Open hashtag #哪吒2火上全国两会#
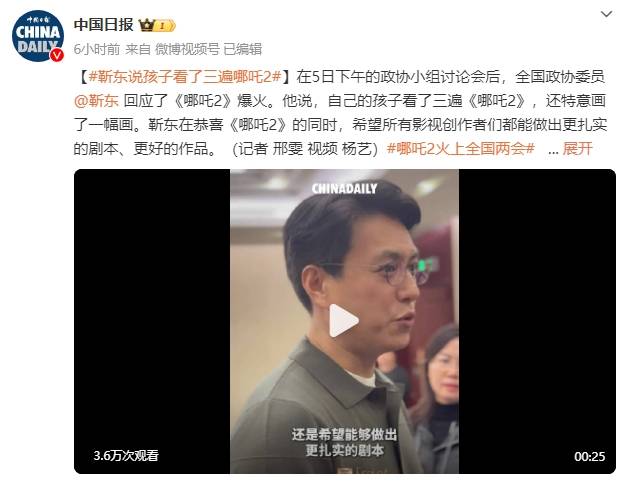Image resolution: width=627 pixels, height=483 pixels. pyautogui.click(x=461, y=148)
